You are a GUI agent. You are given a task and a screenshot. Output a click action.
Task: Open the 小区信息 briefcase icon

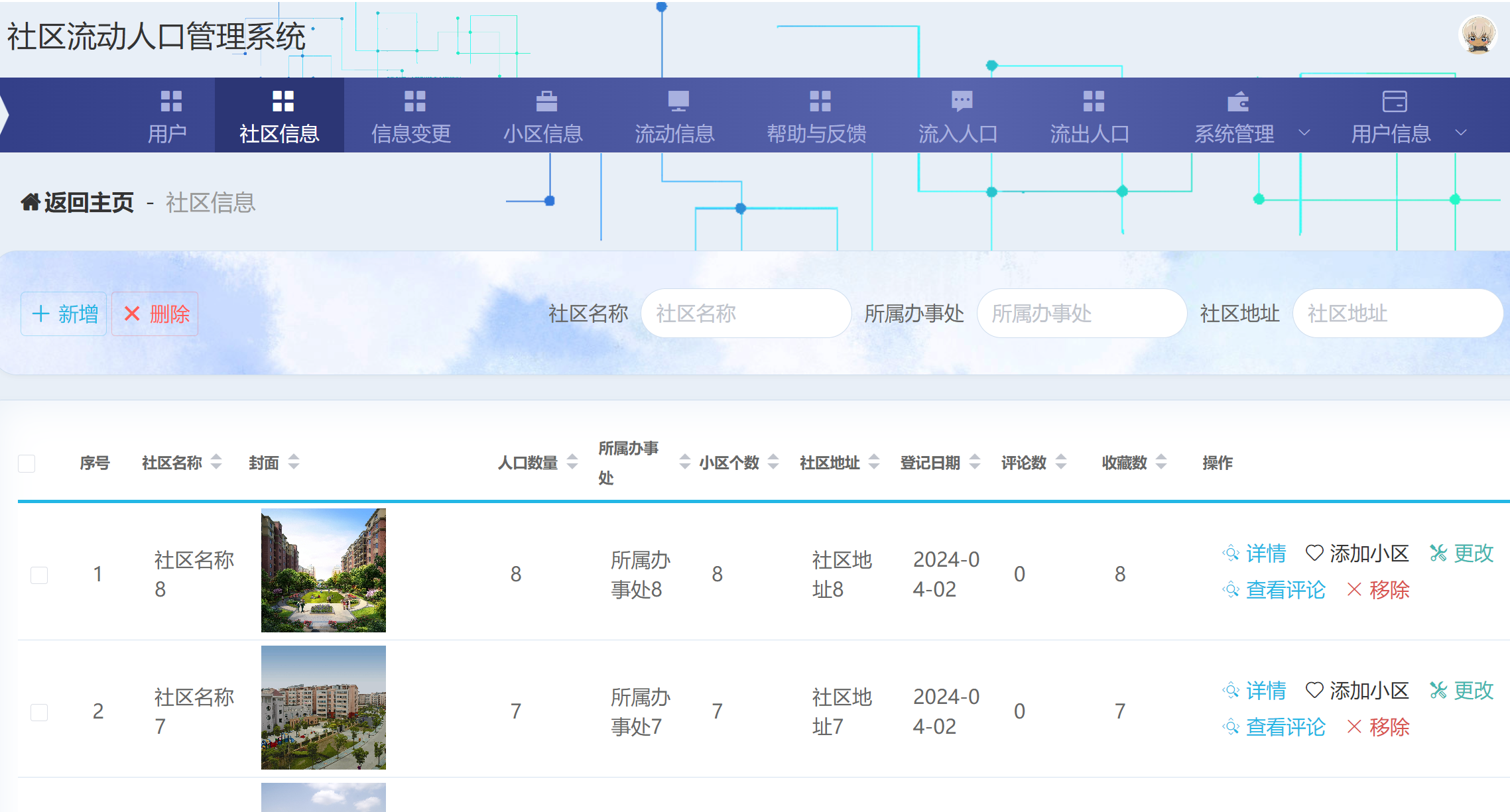click(547, 101)
